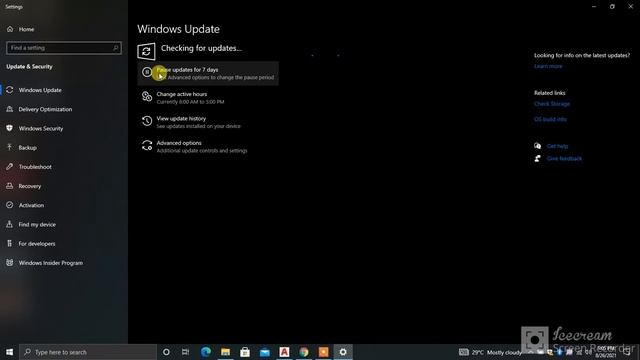Image resolution: width=640 pixels, height=360 pixels.
Task: Click the Find a setting search box
Action: (x=64, y=48)
